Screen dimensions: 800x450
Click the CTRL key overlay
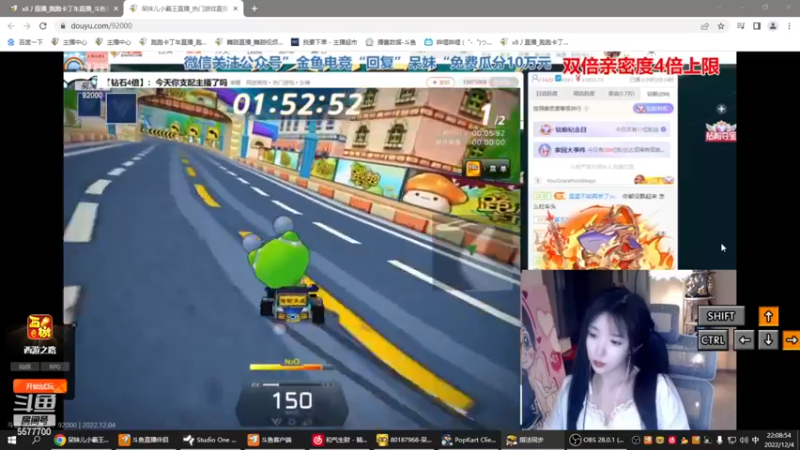pyautogui.click(x=712, y=340)
